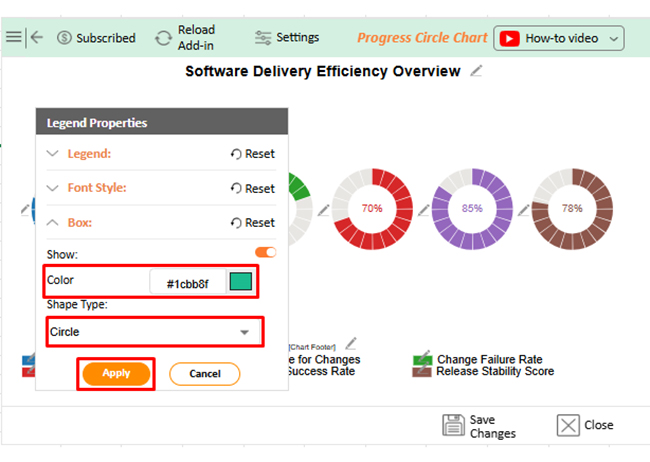Click the Save Changes disk icon
Viewport: 650px width, 462px height.
(454, 425)
